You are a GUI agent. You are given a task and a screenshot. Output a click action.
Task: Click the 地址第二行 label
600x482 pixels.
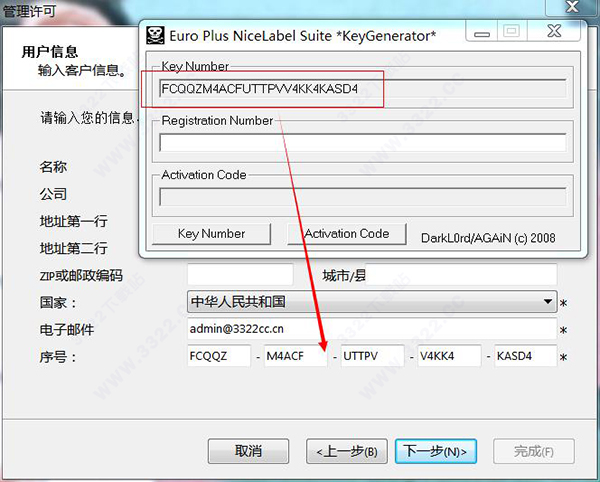73,248
